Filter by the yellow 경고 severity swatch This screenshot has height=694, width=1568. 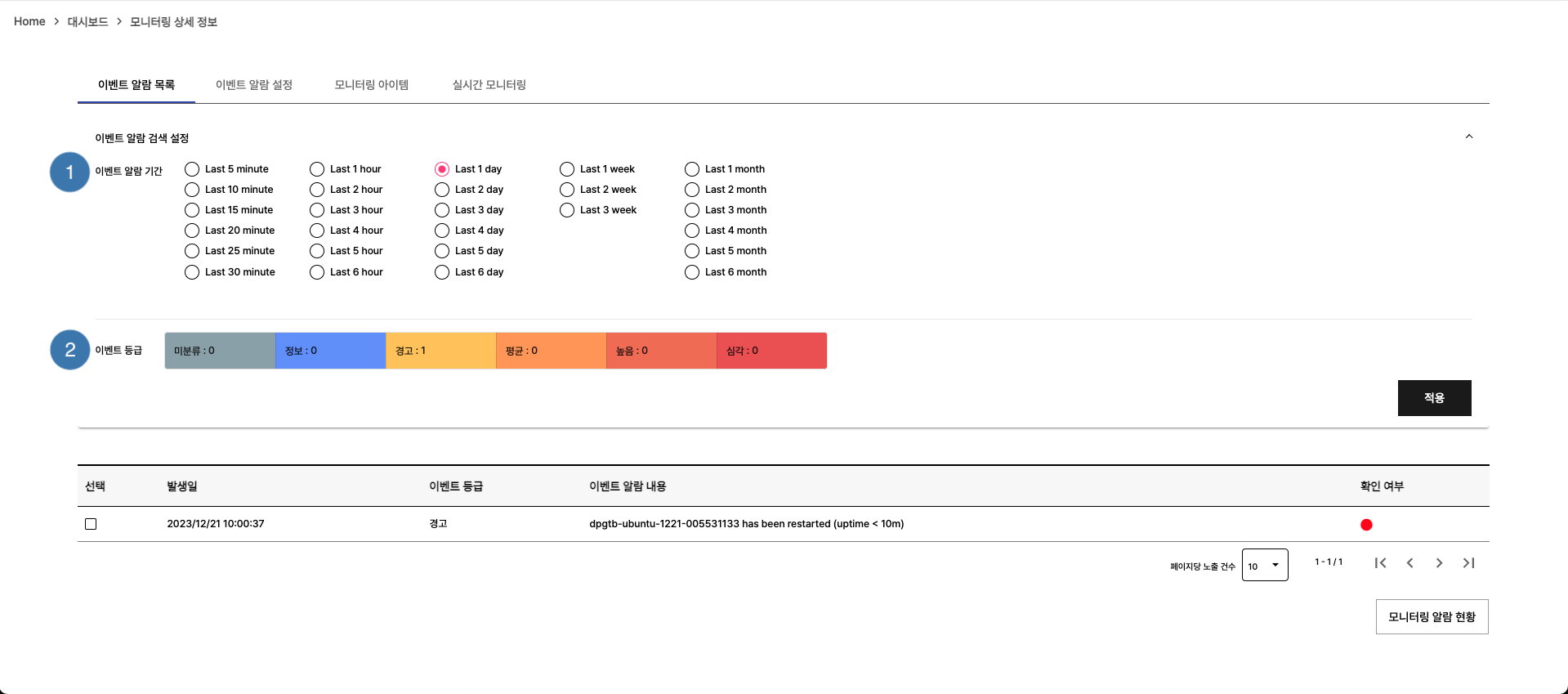coord(440,351)
